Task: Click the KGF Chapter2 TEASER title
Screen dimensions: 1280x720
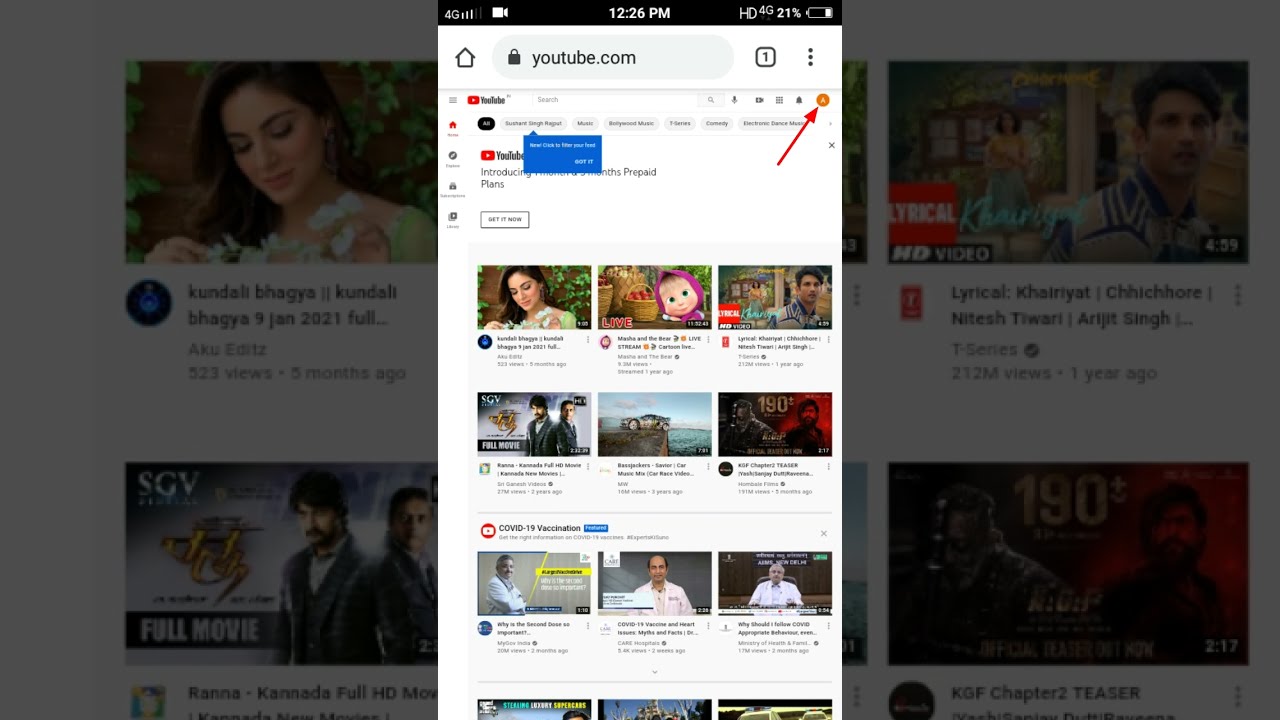Action: pos(778,470)
